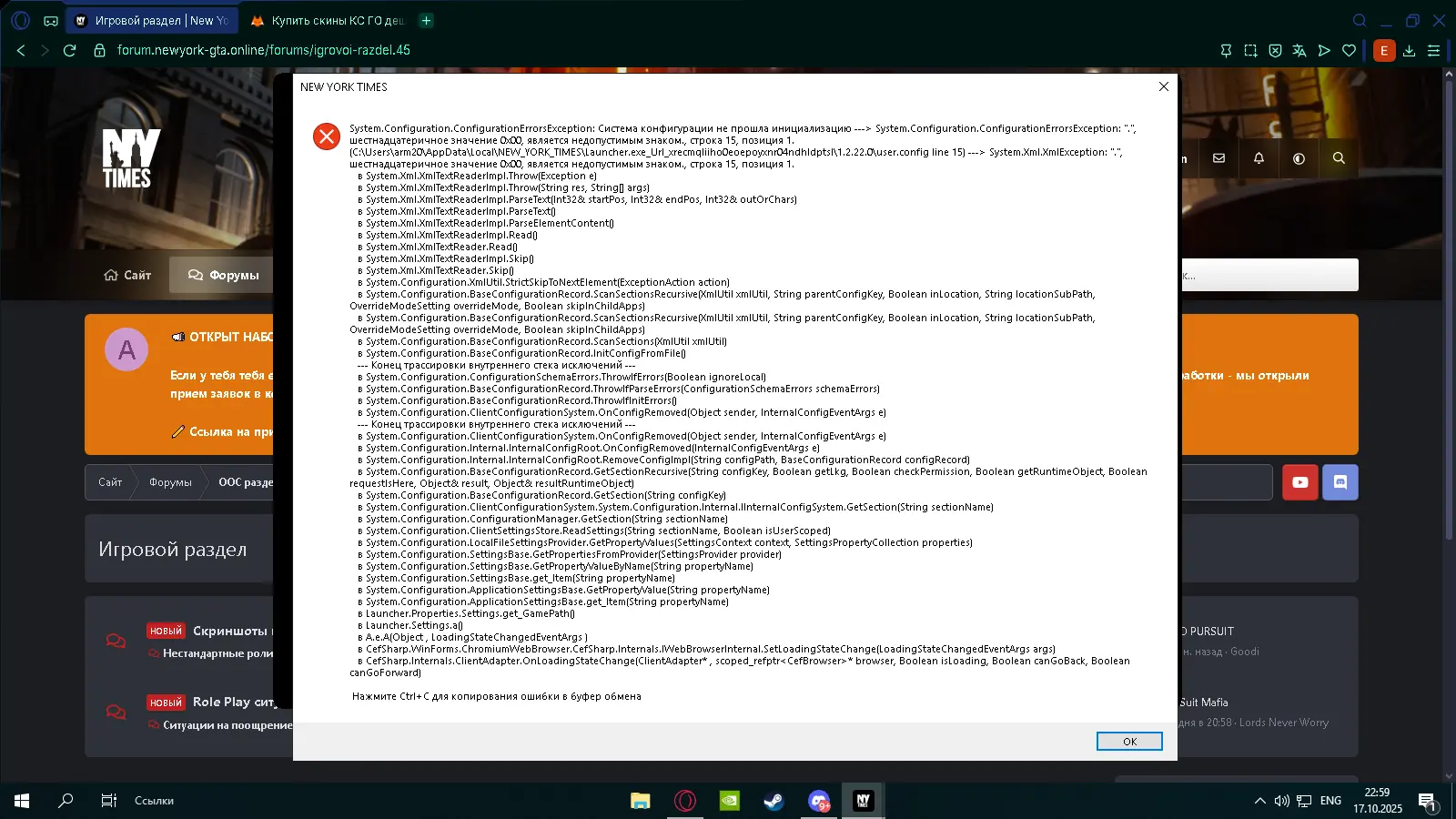
Task: Select the Форумы navigation tab
Action: 224,275
